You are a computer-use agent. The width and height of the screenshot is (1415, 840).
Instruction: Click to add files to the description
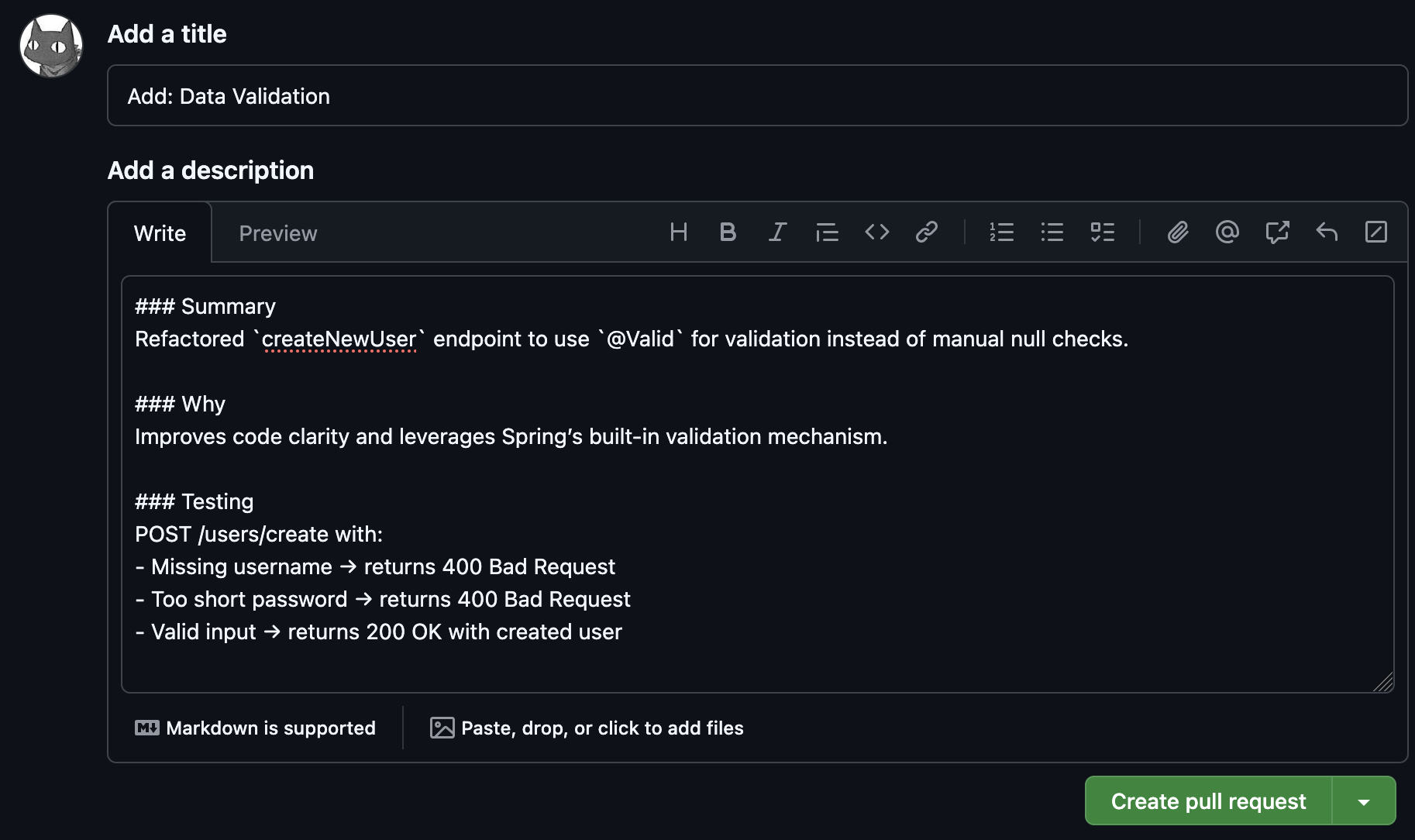click(x=586, y=728)
